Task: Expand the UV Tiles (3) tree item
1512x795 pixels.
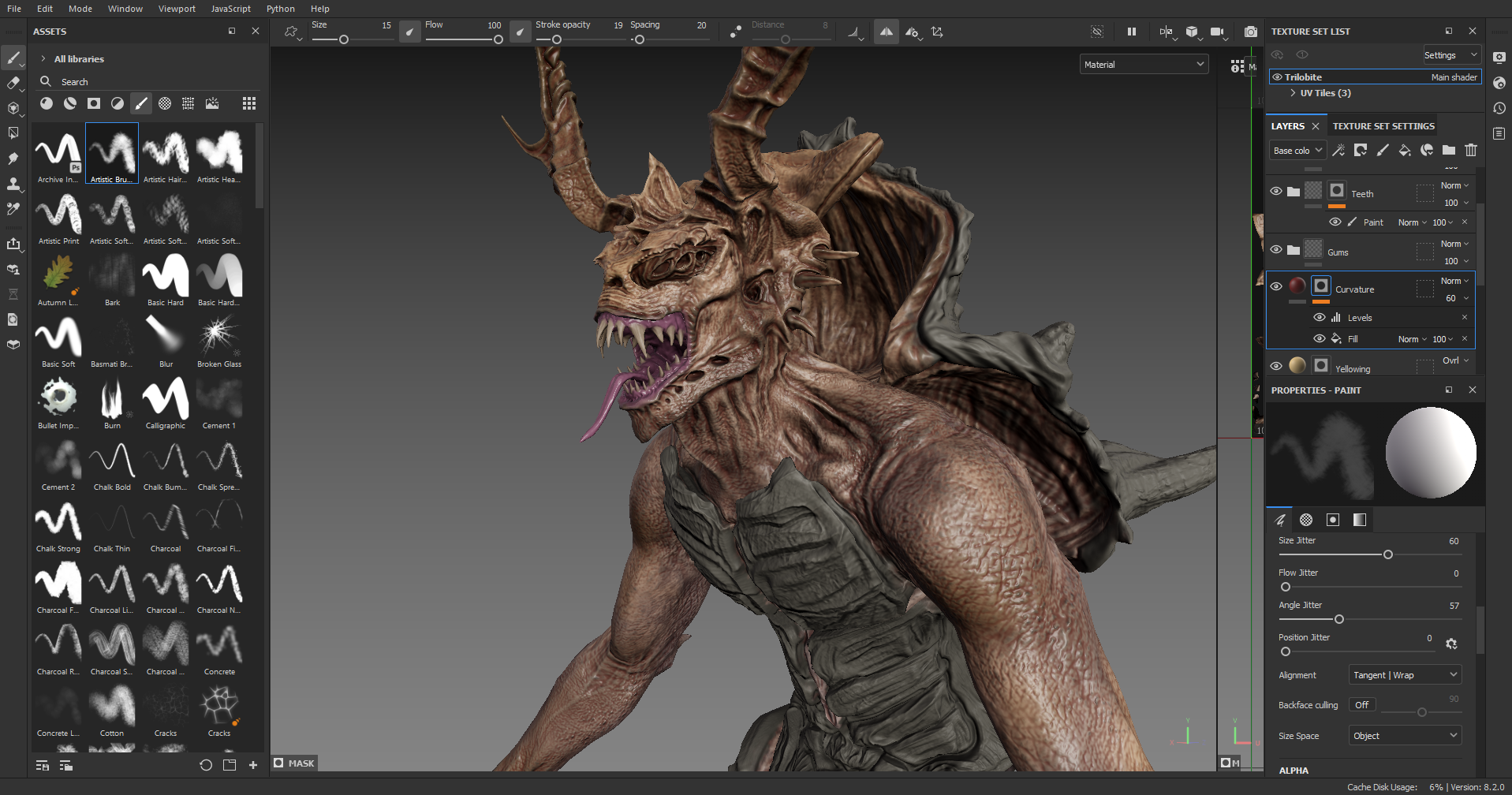Action: click(x=1293, y=93)
